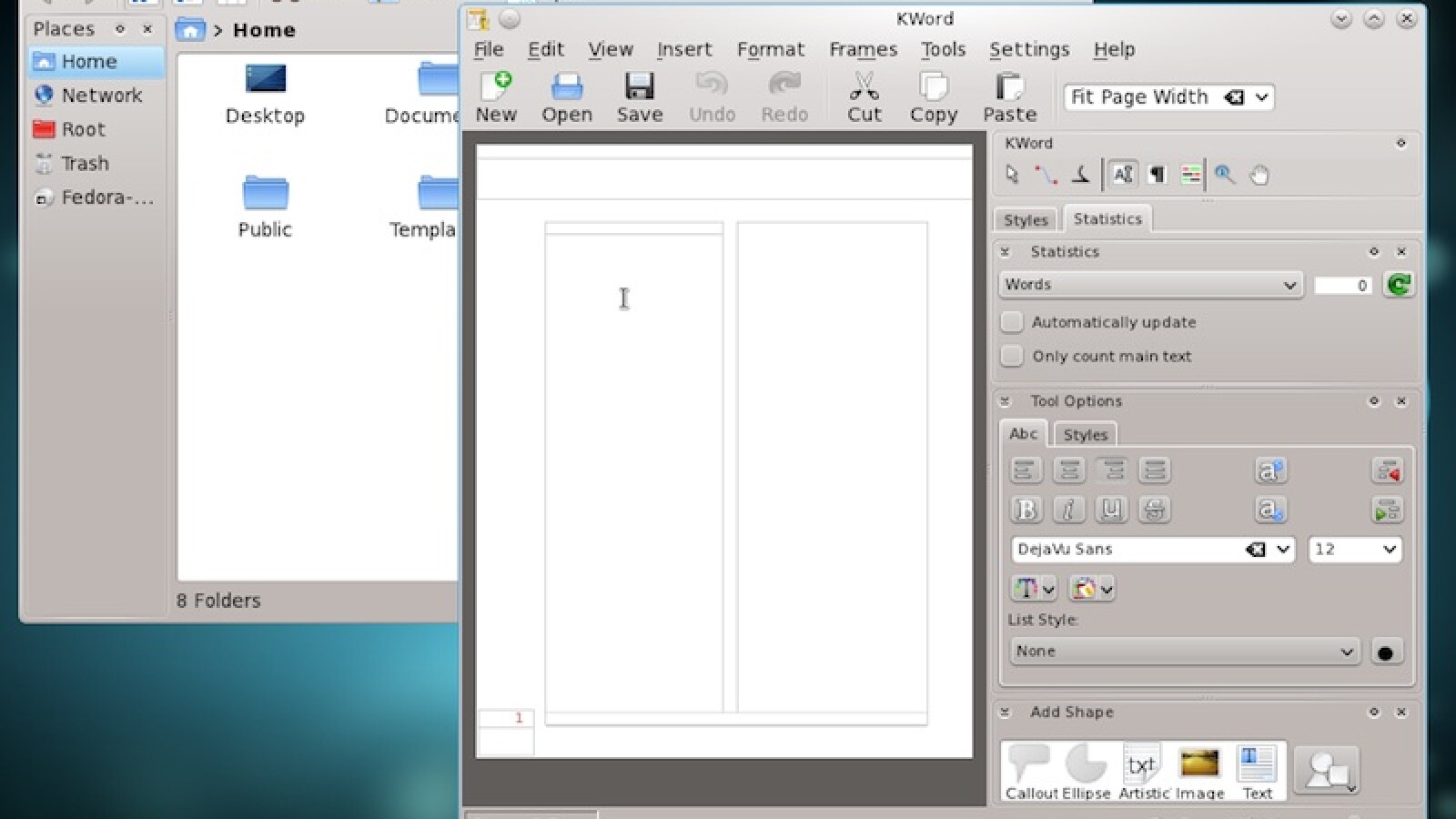Select the zoom magnifier tool
Image resolution: width=1456 pixels, height=819 pixels.
pyautogui.click(x=1225, y=175)
